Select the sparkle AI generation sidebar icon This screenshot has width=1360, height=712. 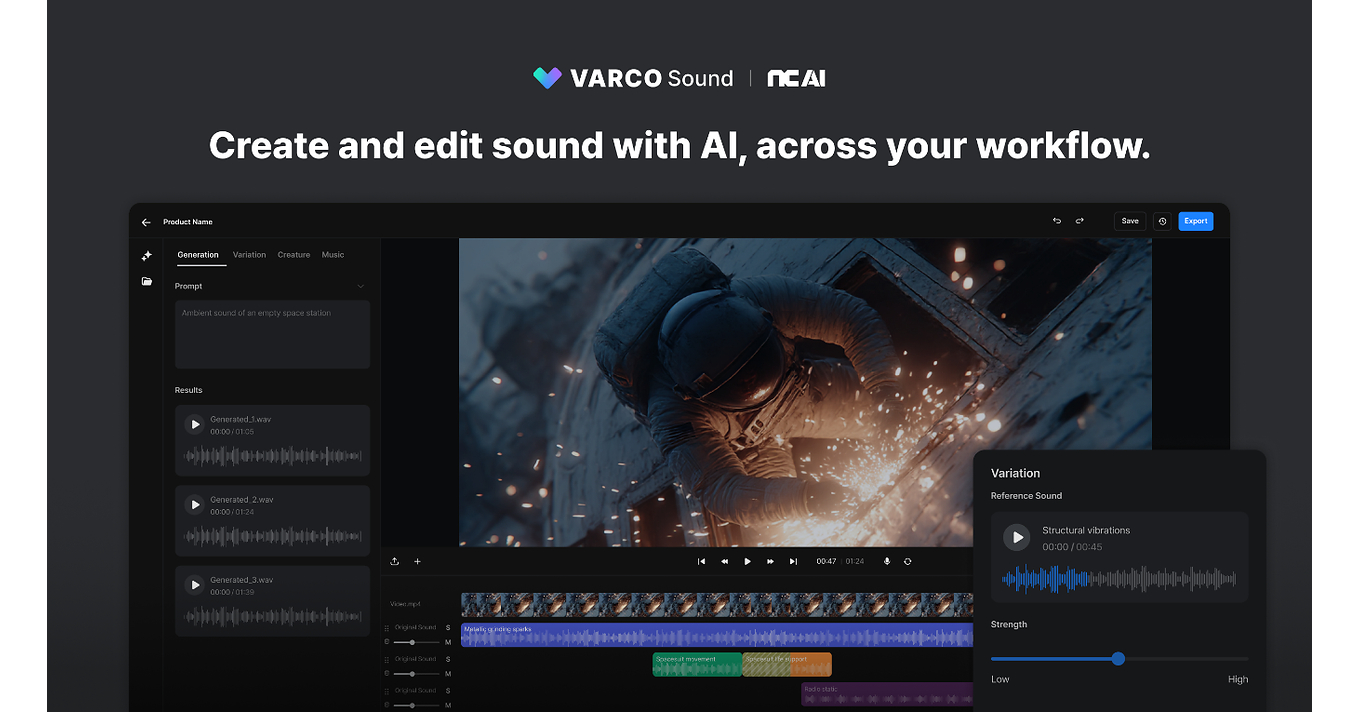[x=147, y=256]
